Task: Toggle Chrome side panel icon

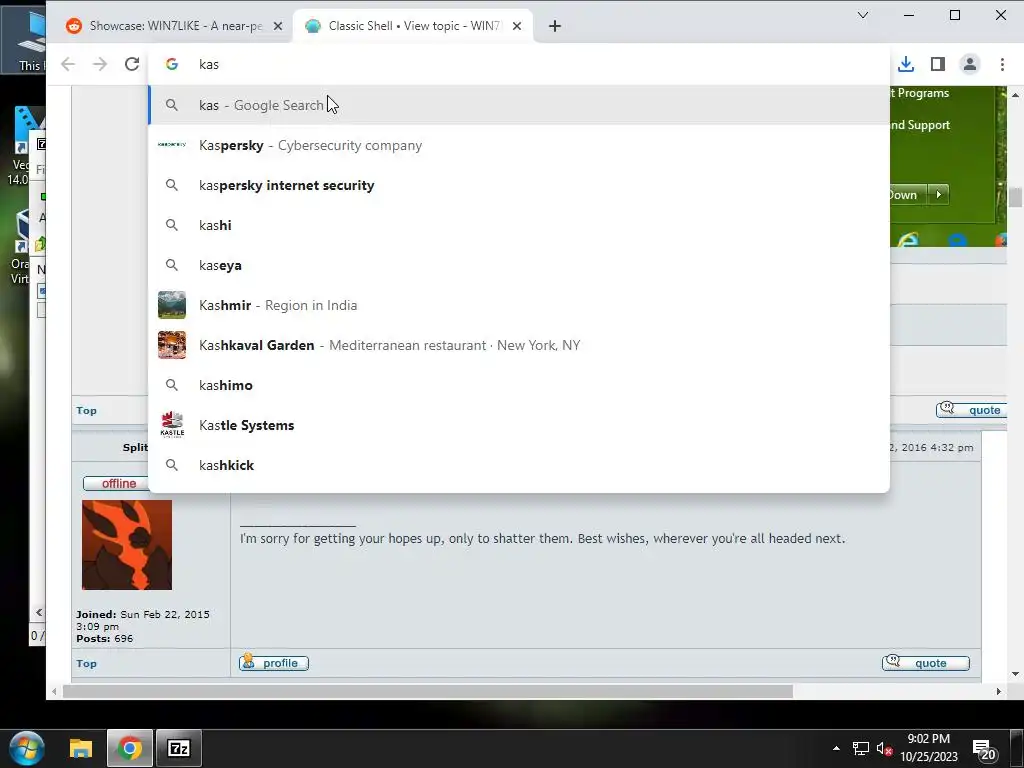Action: pyautogui.click(x=938, y=64)
